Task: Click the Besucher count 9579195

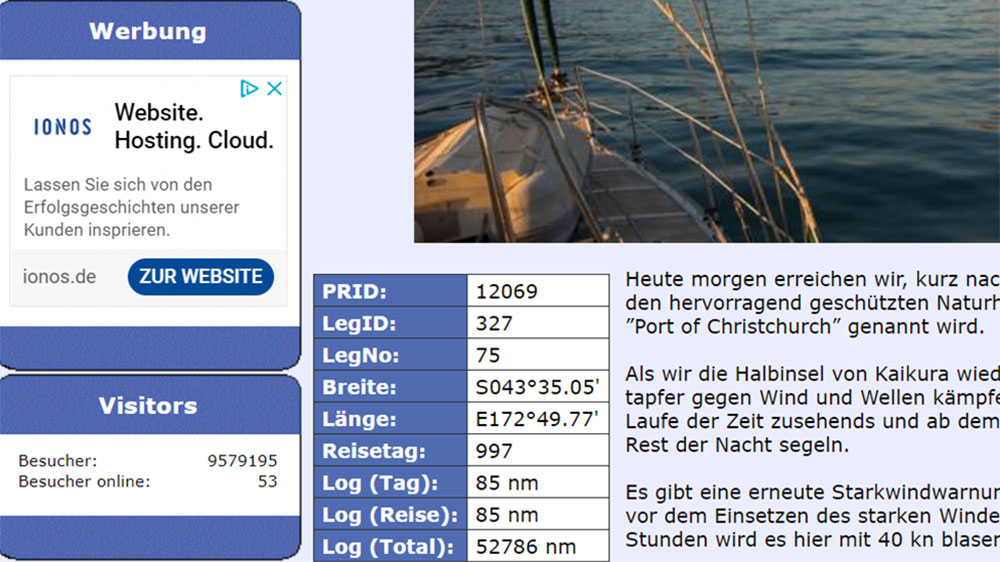Action: click(x=242, y=461)
